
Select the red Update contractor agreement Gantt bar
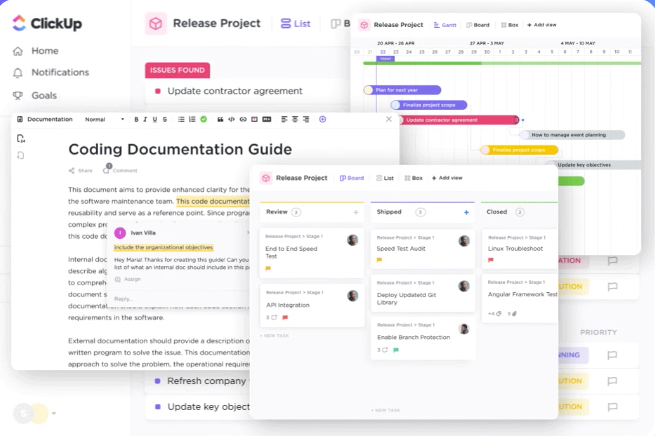[x=459, y=120]
